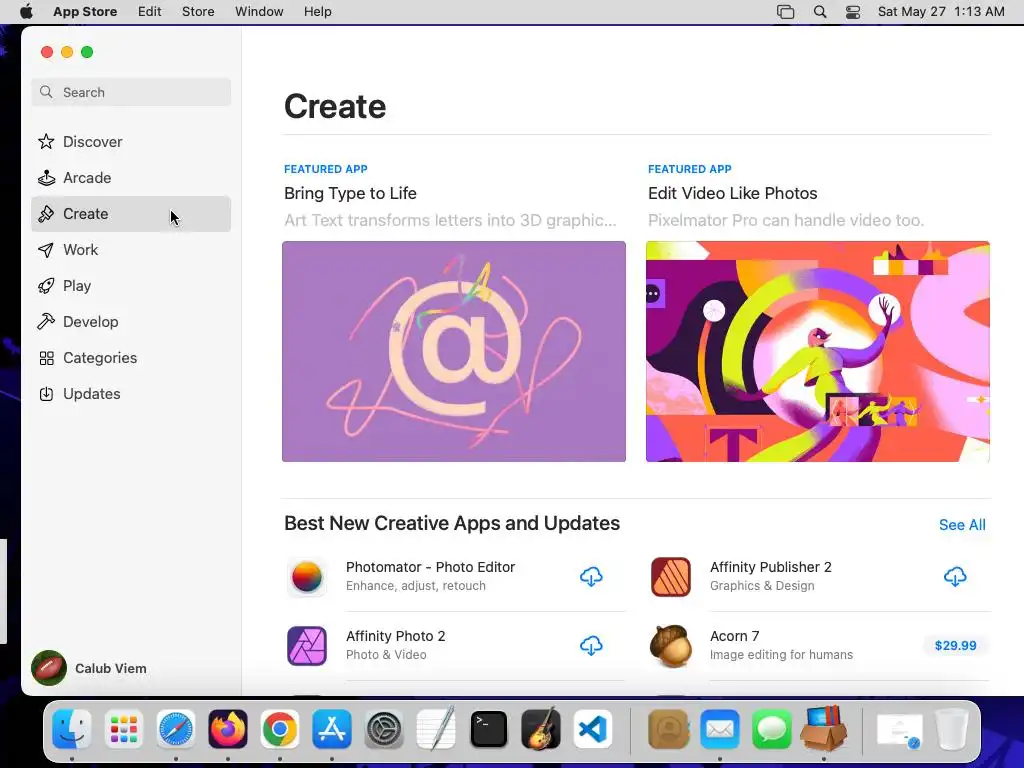Viewport: 1024px width, 768px height.
Task: Open the Affinity Publisher 2 app icon
Action: pos(671,577)
